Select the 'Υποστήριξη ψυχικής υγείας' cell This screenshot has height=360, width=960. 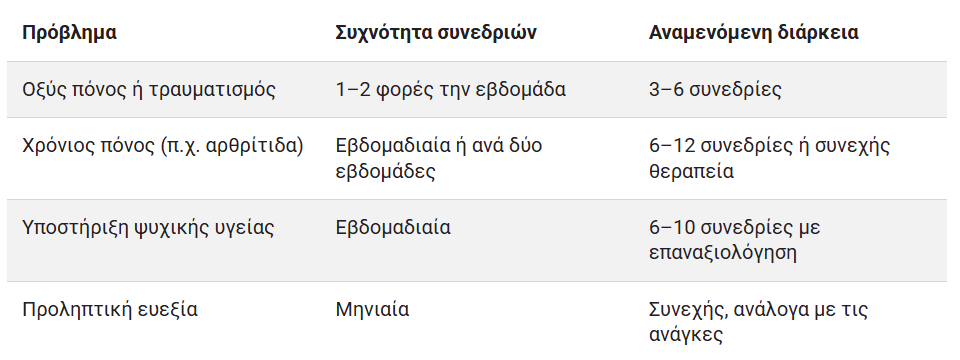(x=148, y=228)
